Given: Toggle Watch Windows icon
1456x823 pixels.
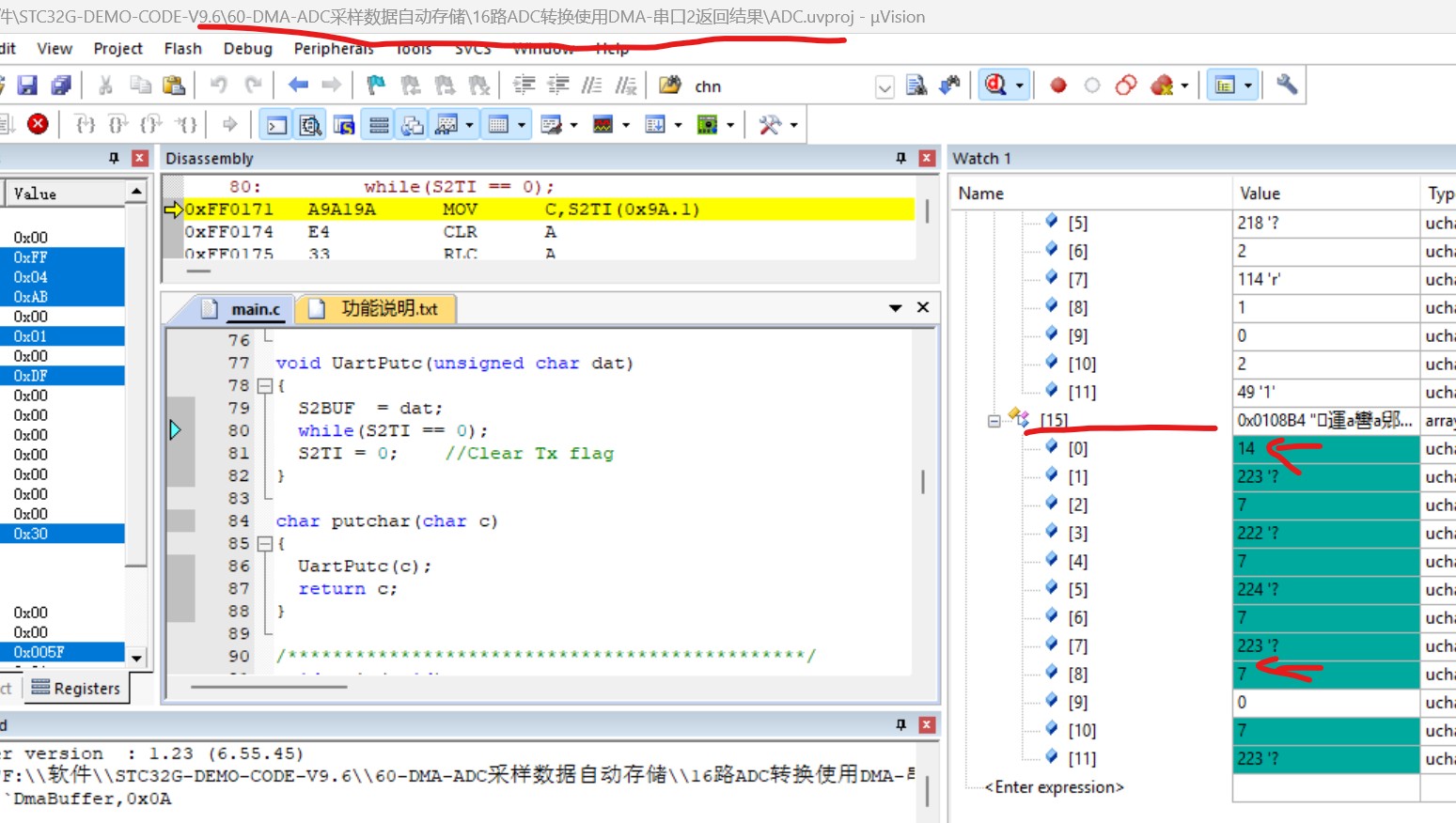Looking at the screenshot, I should (x=447, y=125).
